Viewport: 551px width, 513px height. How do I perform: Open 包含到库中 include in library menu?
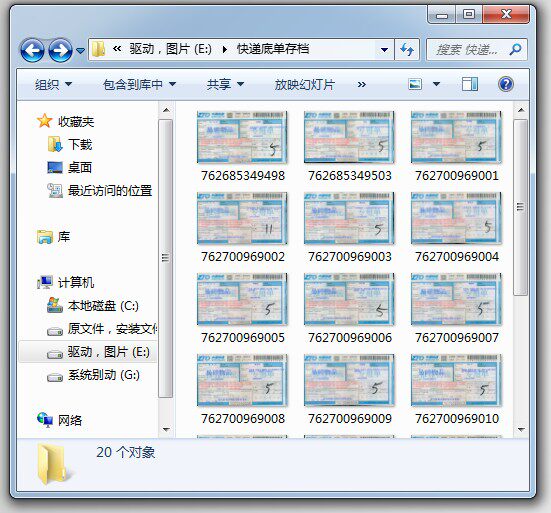pos(139,84)
